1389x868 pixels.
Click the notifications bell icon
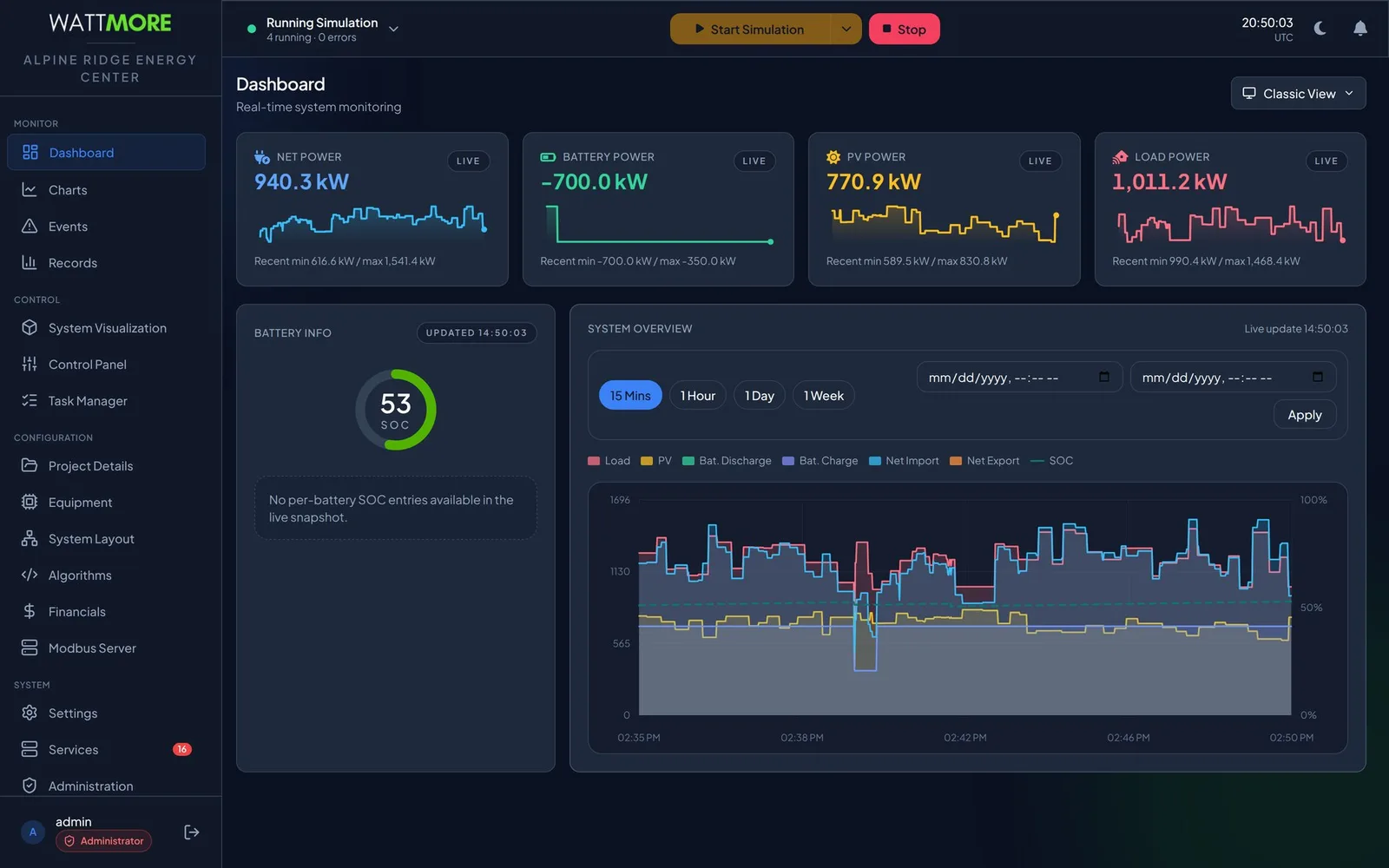click(1360, 29)
